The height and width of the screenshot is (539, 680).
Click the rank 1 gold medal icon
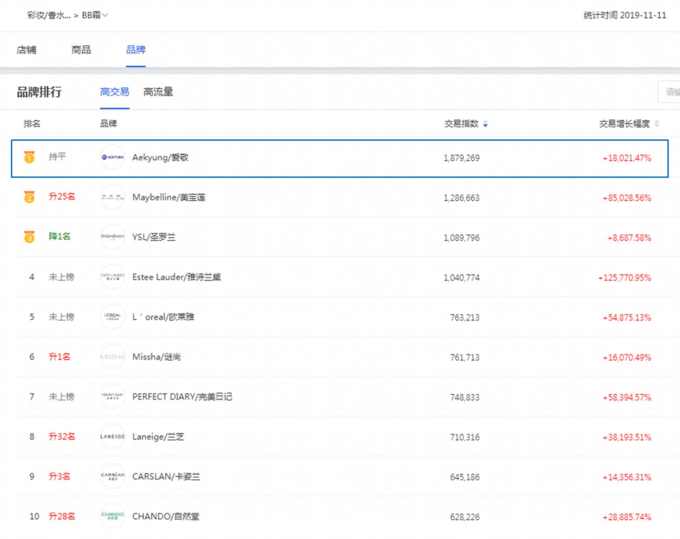point(29,157)
